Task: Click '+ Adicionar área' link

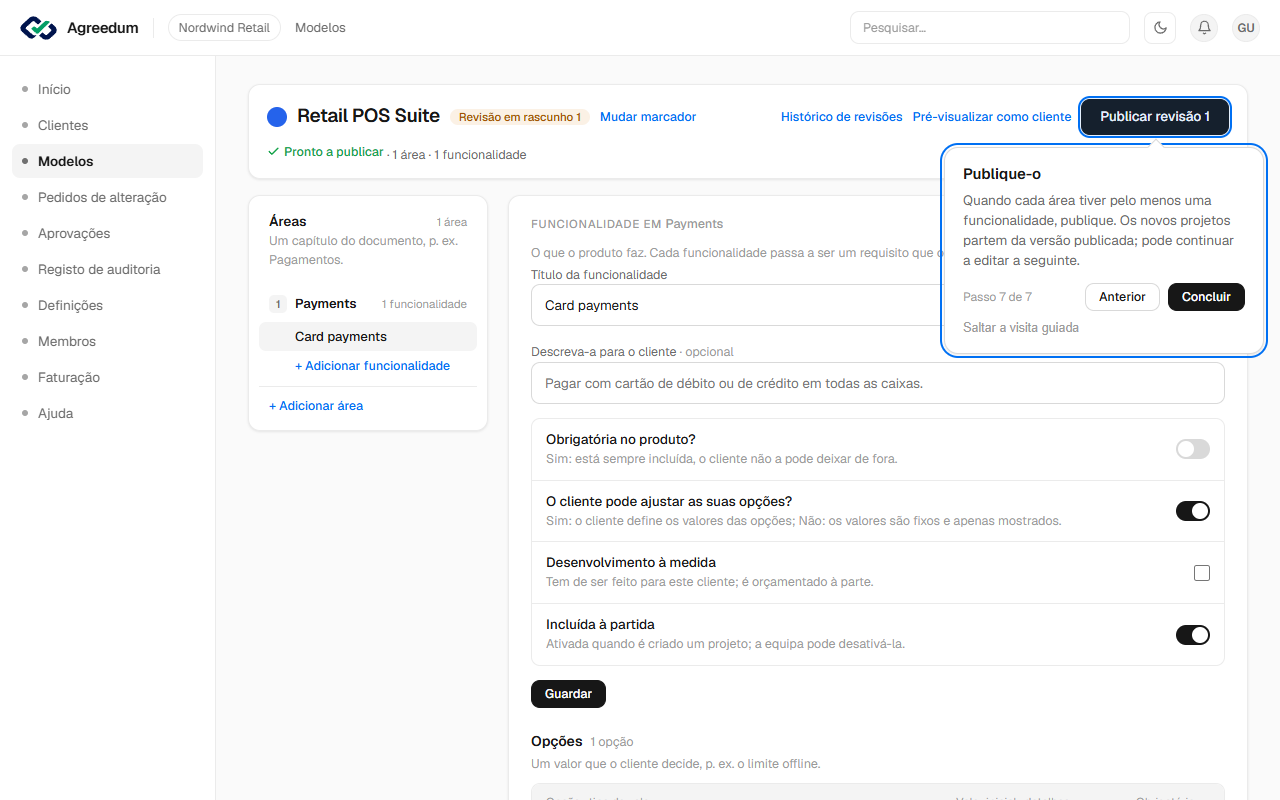Action: point(316,406)
